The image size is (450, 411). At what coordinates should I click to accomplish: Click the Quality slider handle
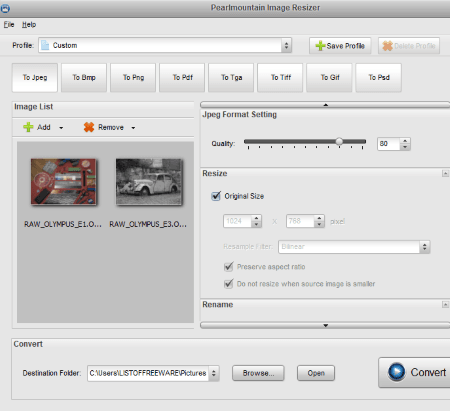click(x=339, y=141)
